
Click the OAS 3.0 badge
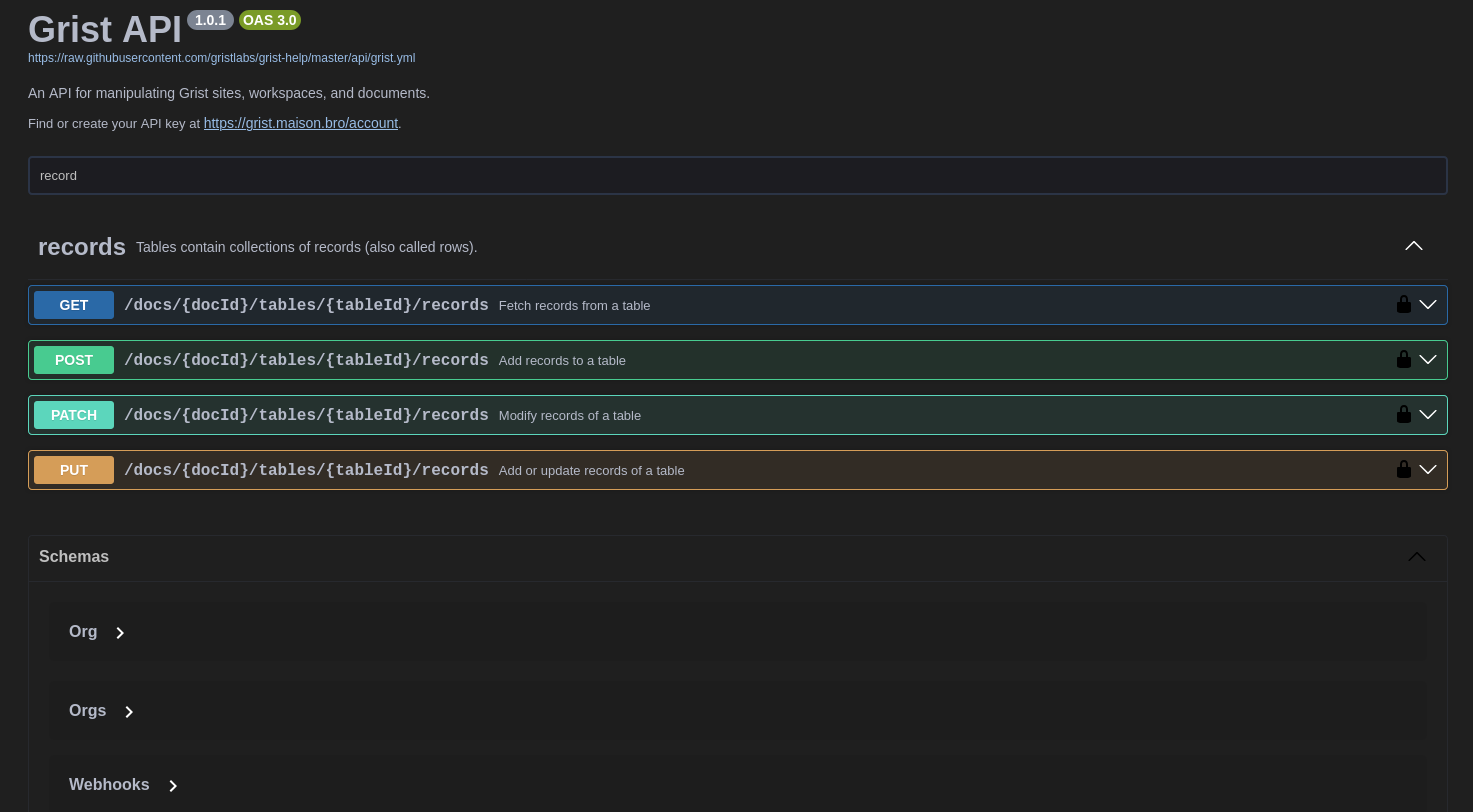[270, 20]
